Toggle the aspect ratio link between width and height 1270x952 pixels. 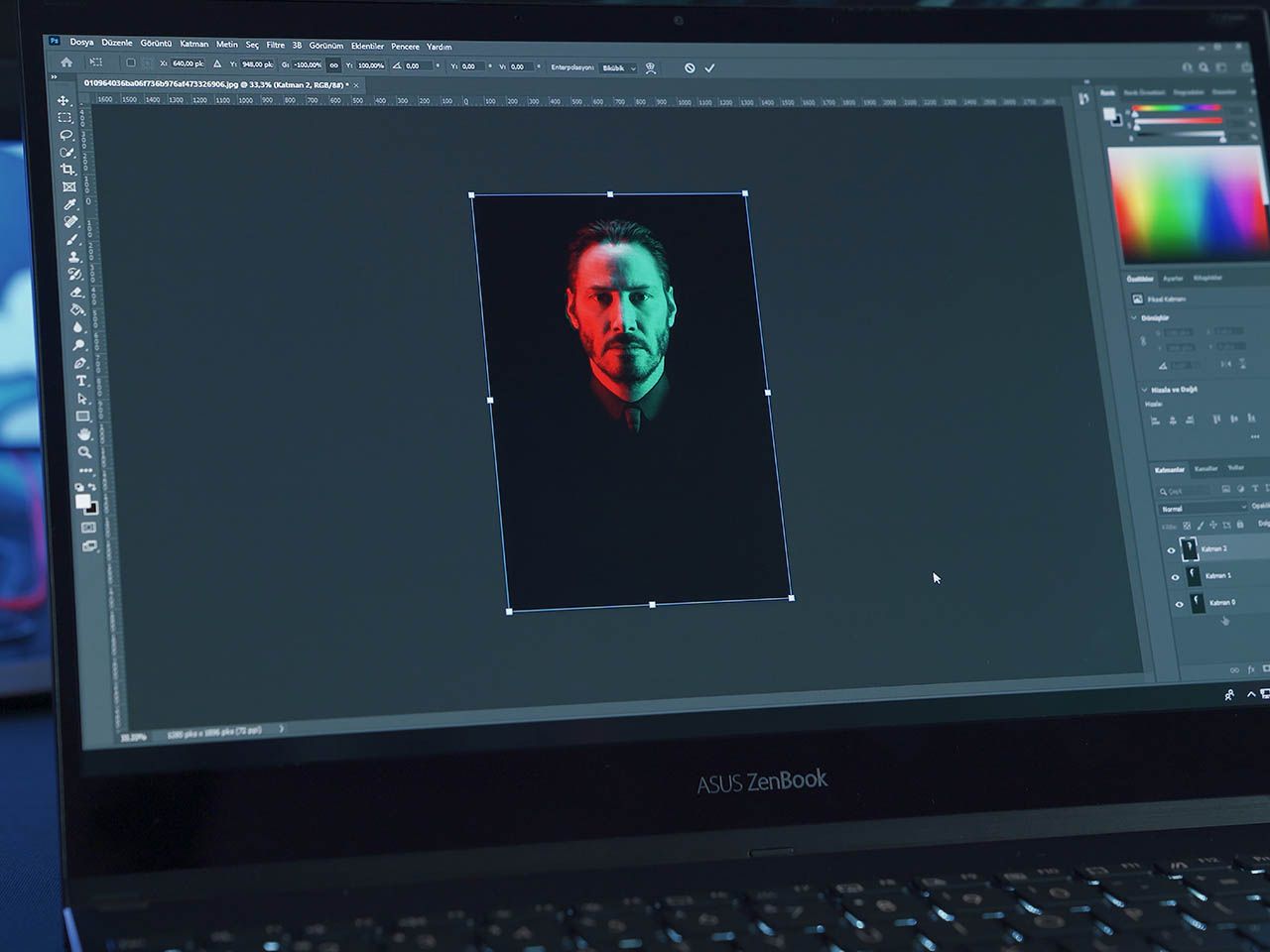tap(333, 65)
